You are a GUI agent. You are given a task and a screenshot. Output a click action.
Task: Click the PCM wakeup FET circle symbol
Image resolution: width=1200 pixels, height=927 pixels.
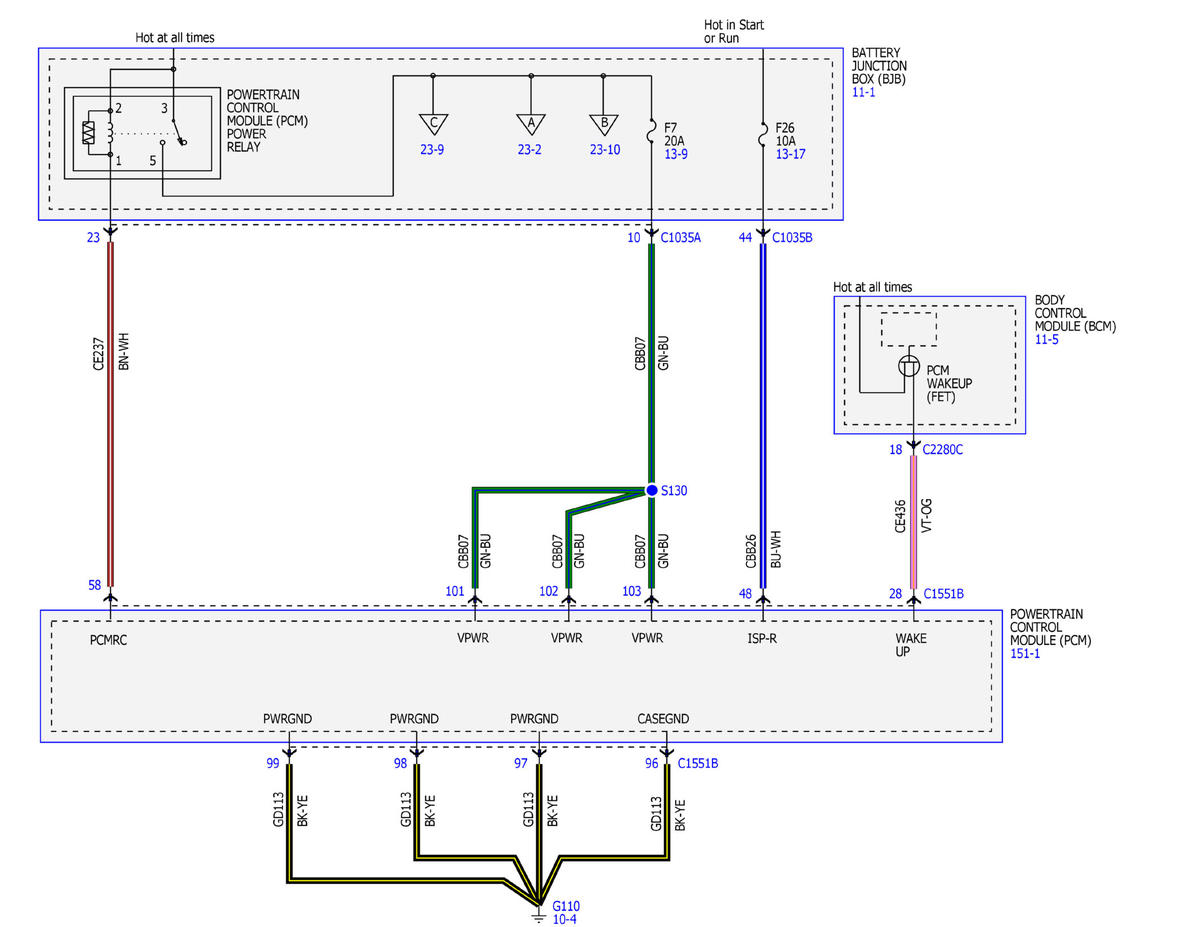click(x=910, y=366)
